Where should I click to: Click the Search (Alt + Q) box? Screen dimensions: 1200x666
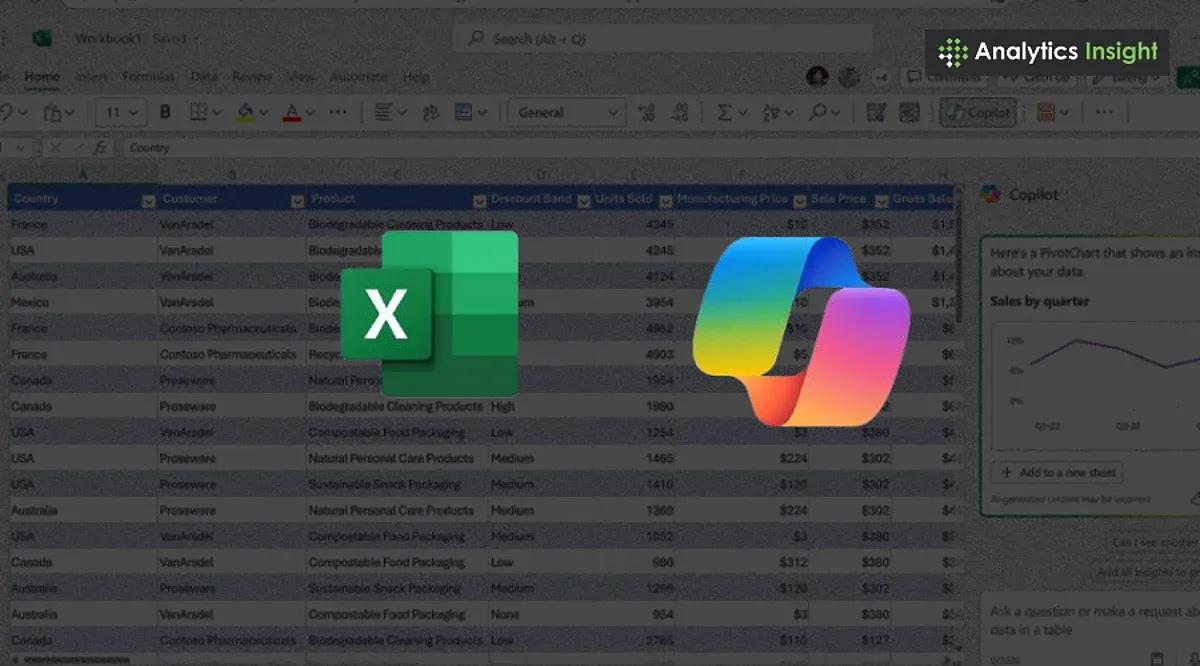tap(662, 39)
